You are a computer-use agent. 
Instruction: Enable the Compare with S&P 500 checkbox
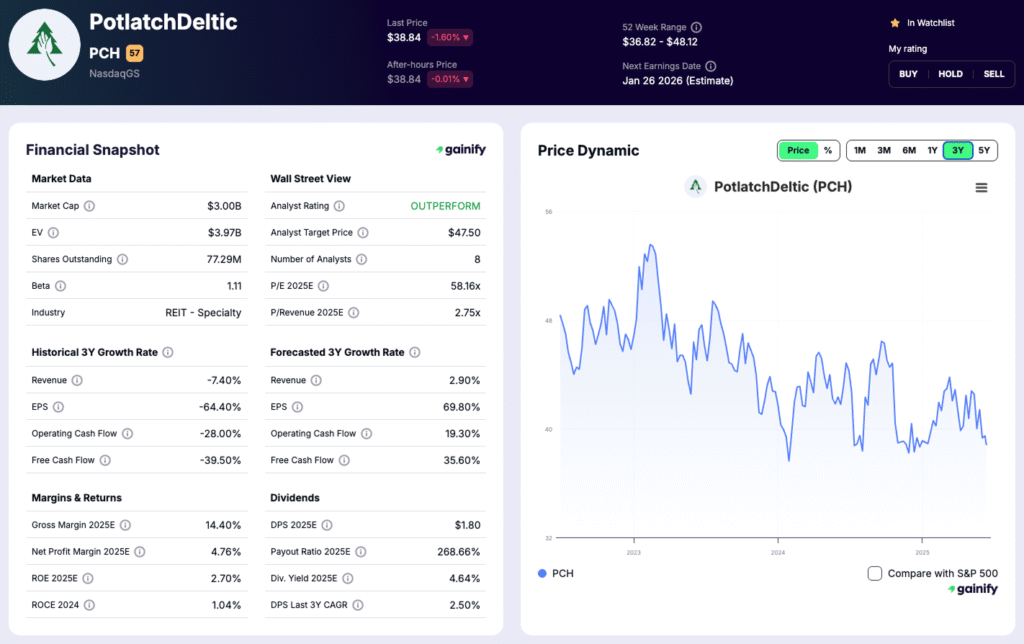875,573
